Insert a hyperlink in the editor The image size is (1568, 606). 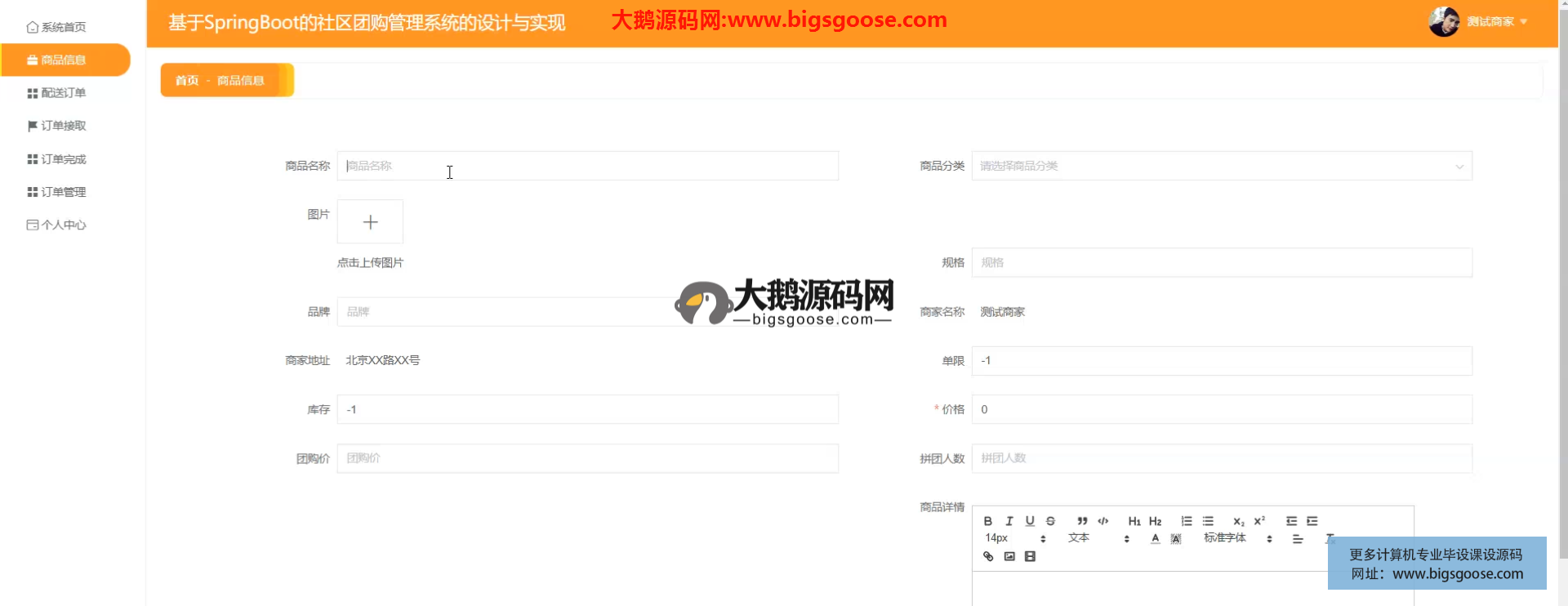click(988, 556)
